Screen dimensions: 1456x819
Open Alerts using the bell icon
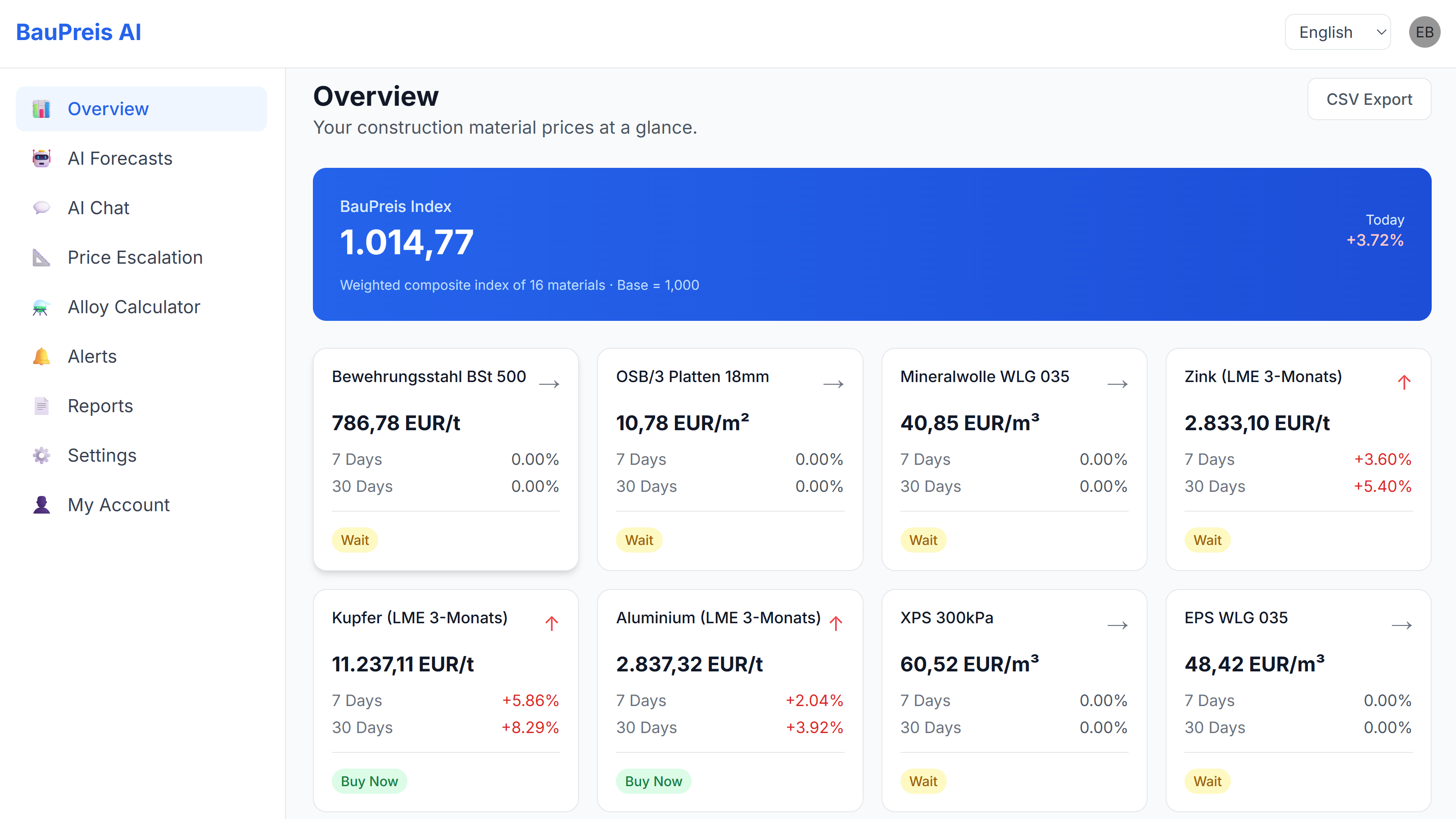click(41, 356)
